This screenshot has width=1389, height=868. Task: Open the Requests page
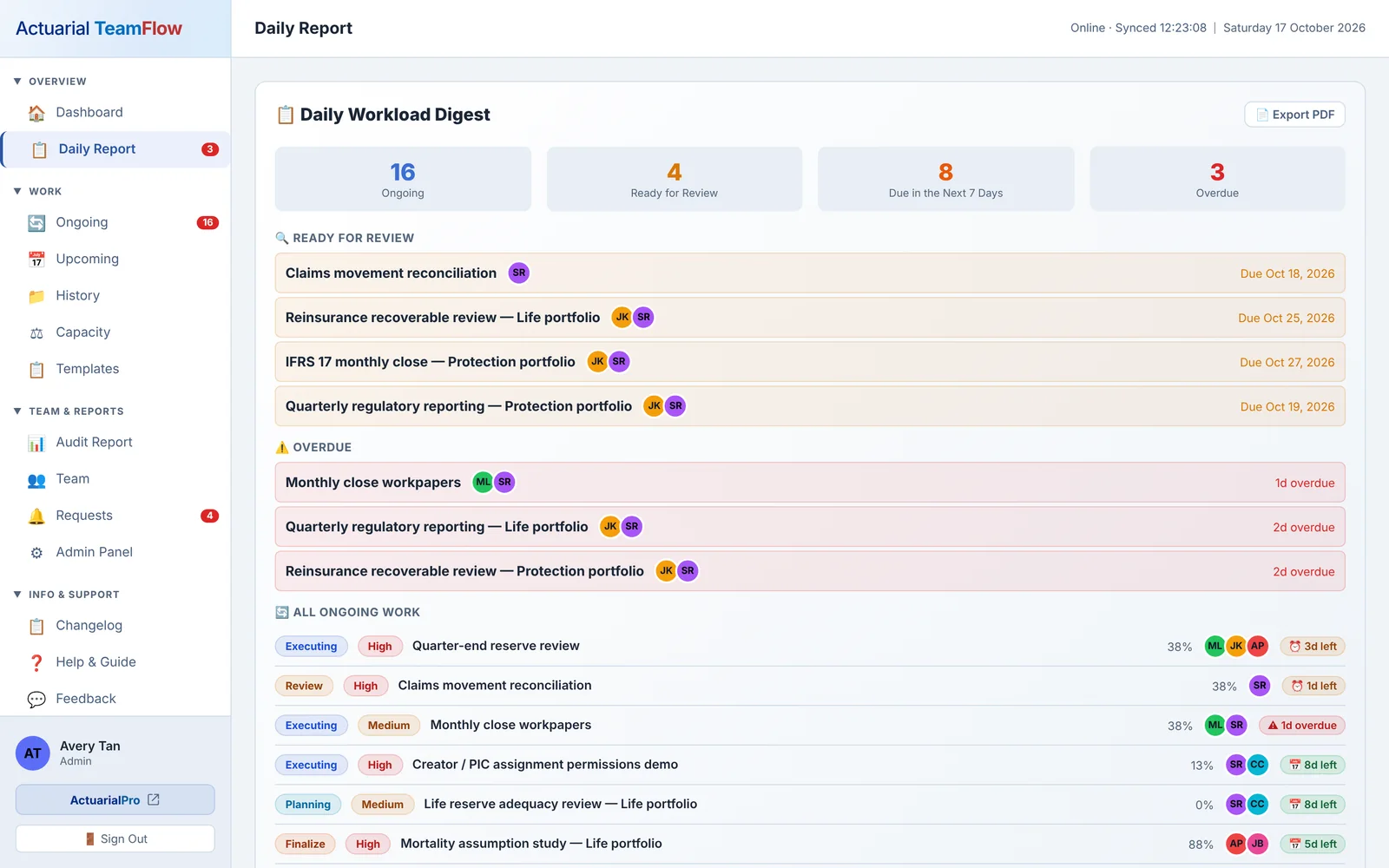click(115, 516)
